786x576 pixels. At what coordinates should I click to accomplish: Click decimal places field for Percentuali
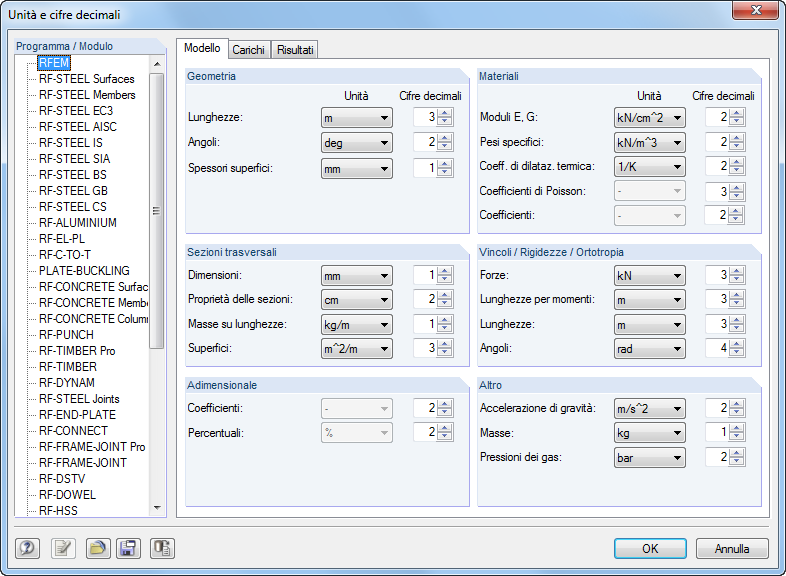point(425,432)
